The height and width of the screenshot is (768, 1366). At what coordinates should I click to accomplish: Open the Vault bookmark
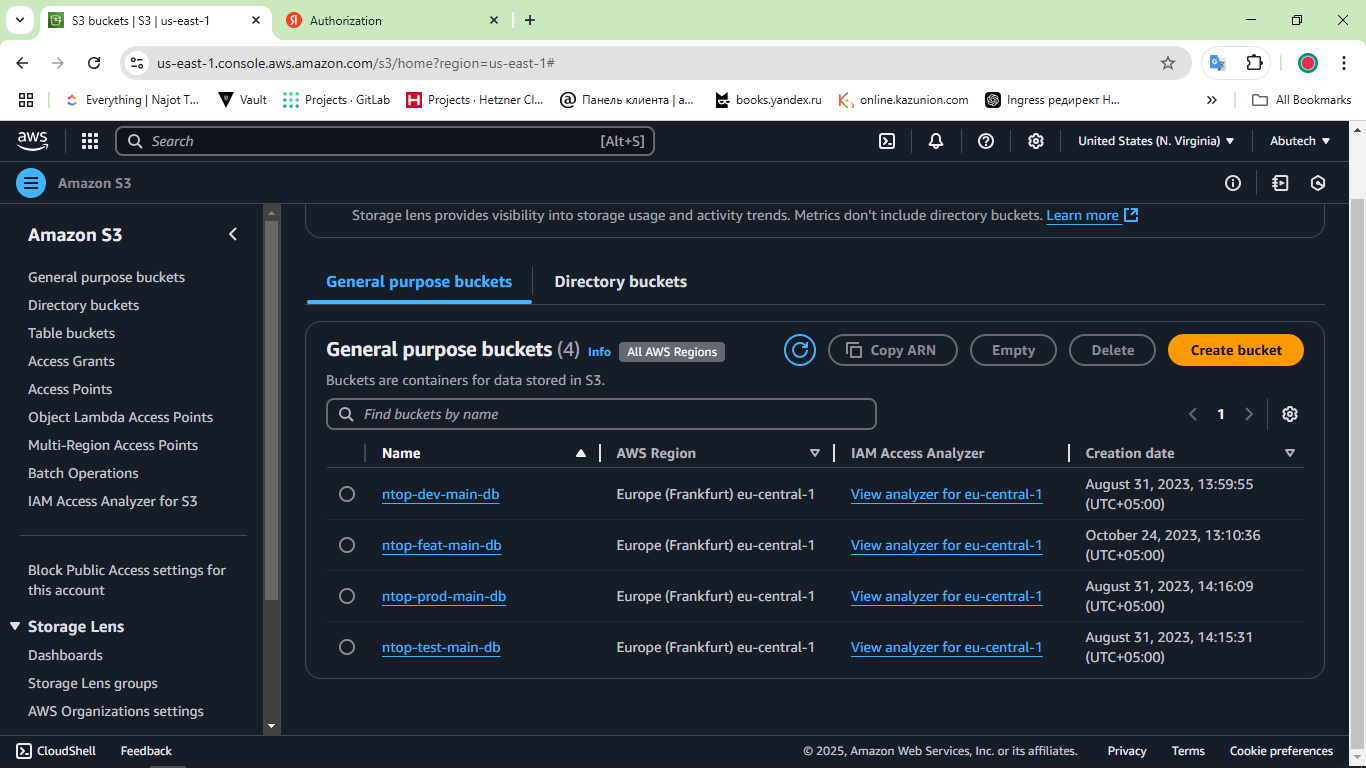click(243, 100)
